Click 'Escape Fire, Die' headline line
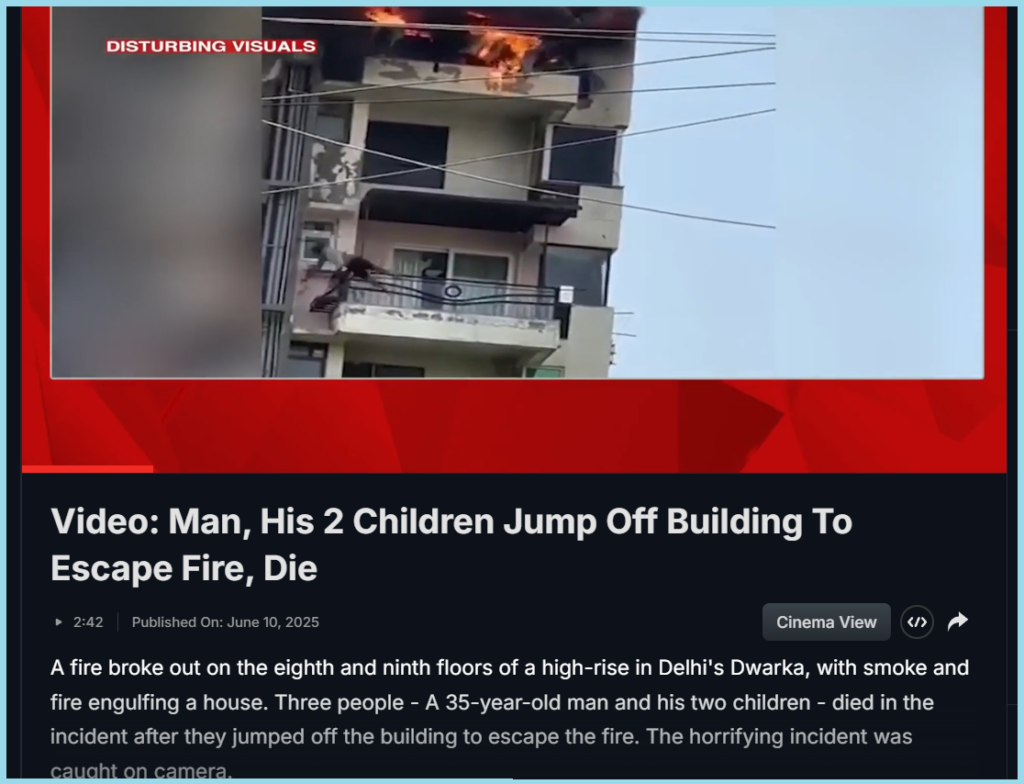 click(184, 568)
